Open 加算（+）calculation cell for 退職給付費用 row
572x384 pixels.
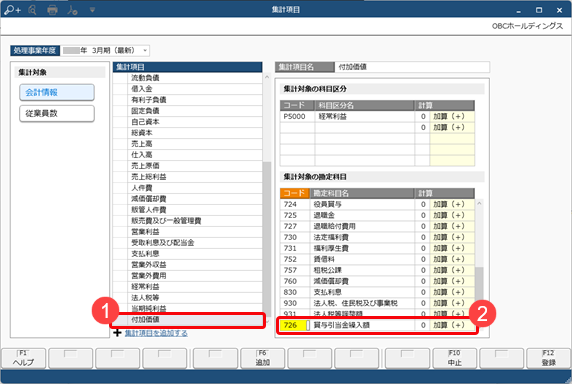coord(452,226)
